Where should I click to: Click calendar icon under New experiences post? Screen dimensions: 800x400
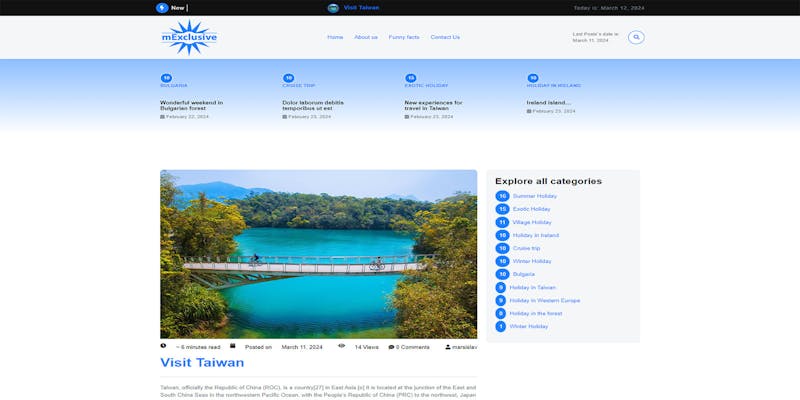pyautogui.click(x=407, y=117)
